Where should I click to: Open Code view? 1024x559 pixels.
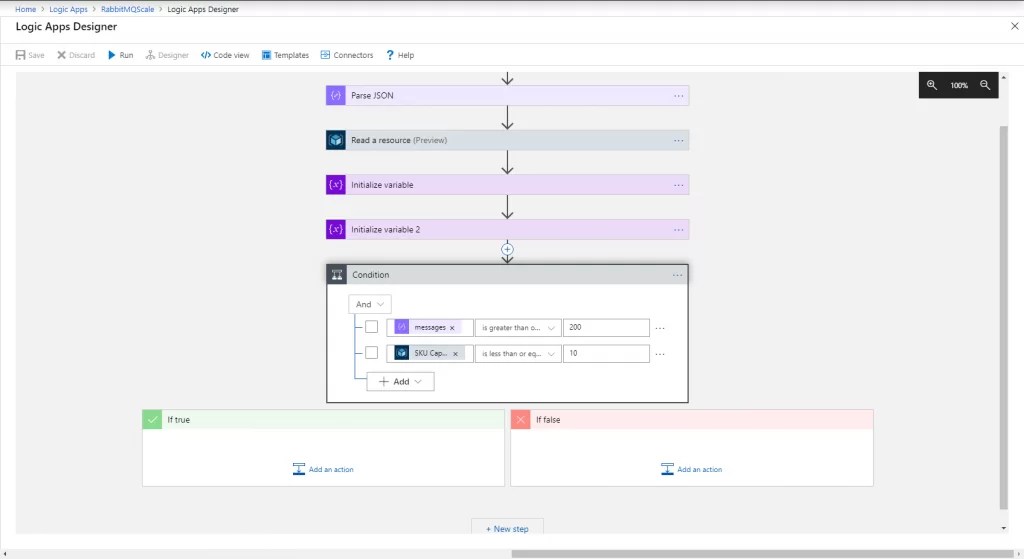225,55
